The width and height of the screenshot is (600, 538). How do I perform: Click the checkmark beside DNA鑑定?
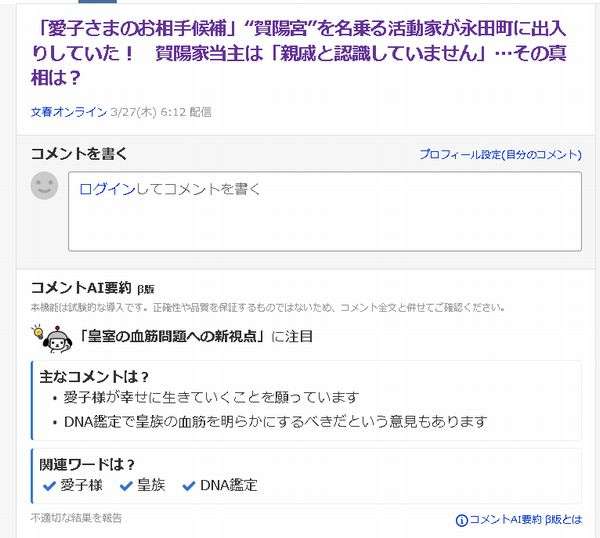coord(189,486)
